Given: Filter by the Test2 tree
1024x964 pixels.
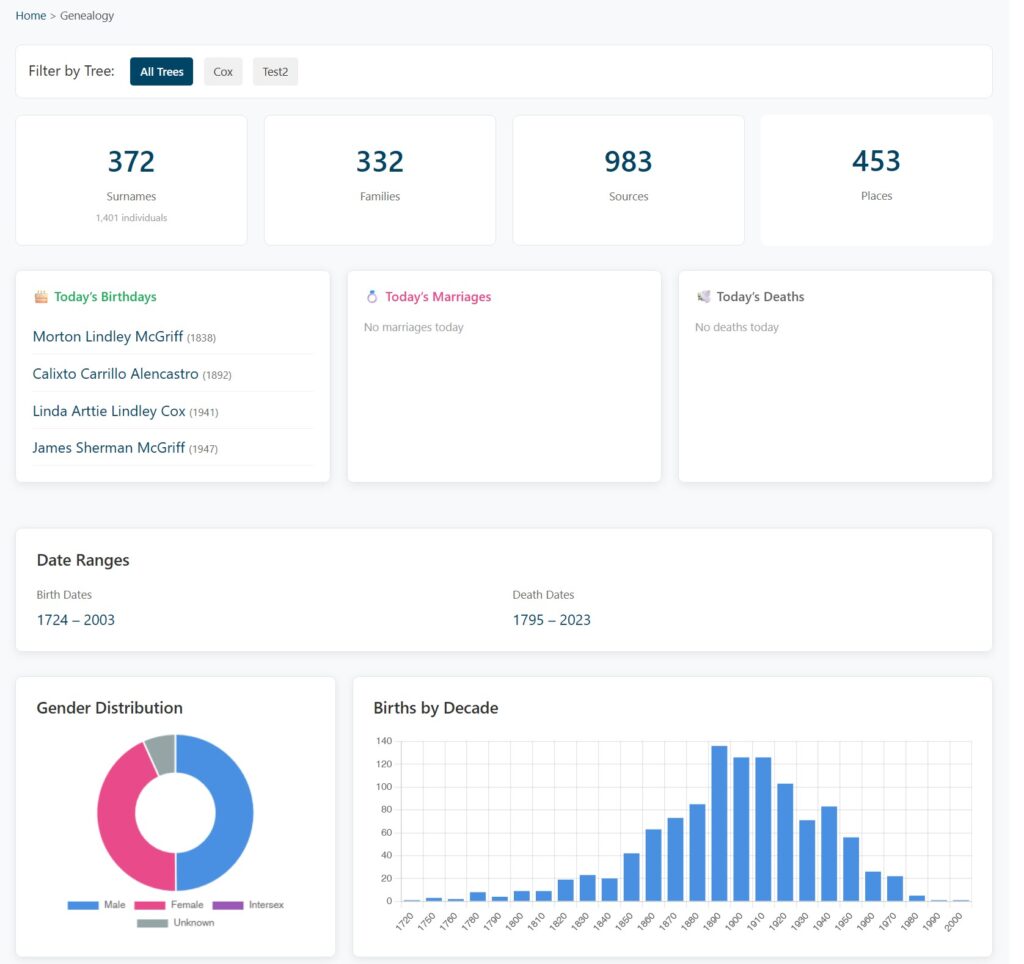Looking at the screenshot, I should [275, 72].
